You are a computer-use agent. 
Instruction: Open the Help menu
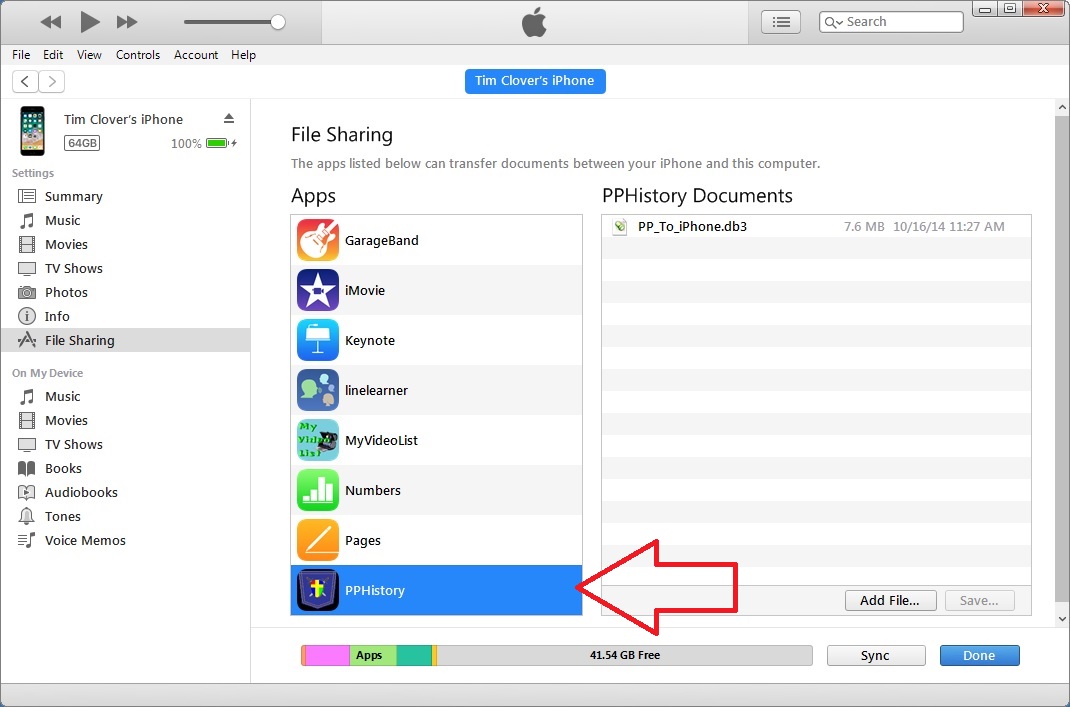(x=244, y=55)
